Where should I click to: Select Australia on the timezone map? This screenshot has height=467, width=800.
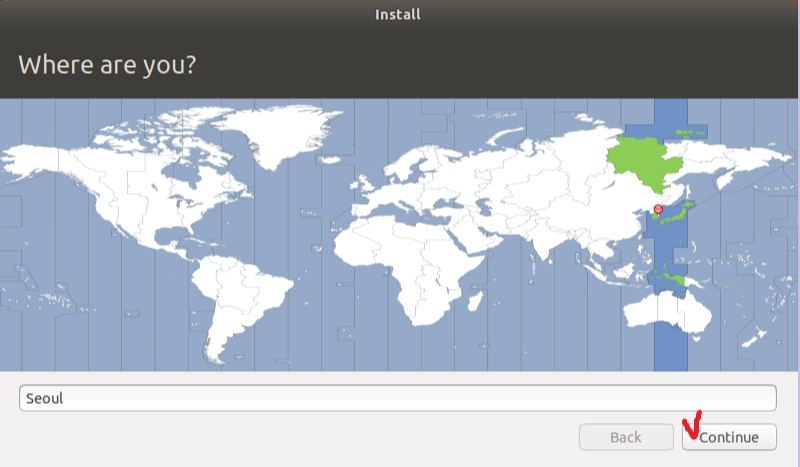(x=668, y=310)
